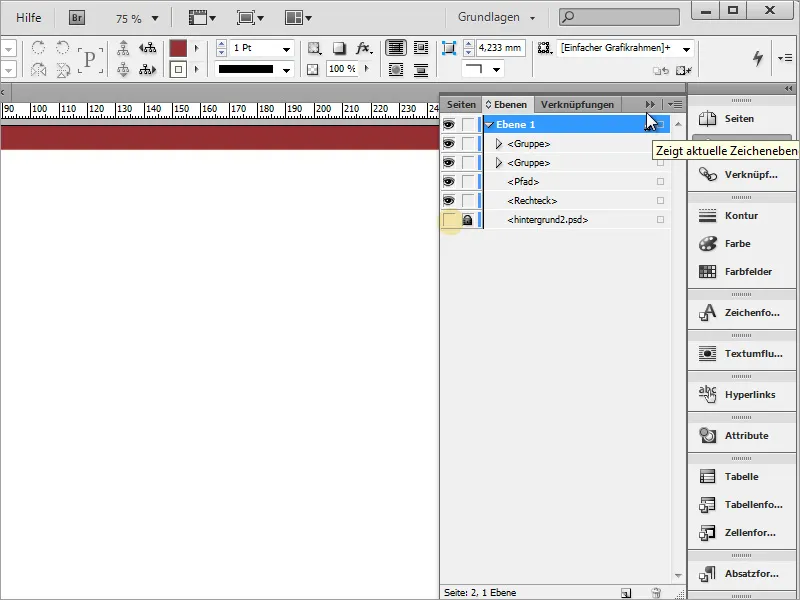Viewport: 800px width, 600px height.
Task: Create new layer icon at panel bottom
Action: click(x=626, y=593)
